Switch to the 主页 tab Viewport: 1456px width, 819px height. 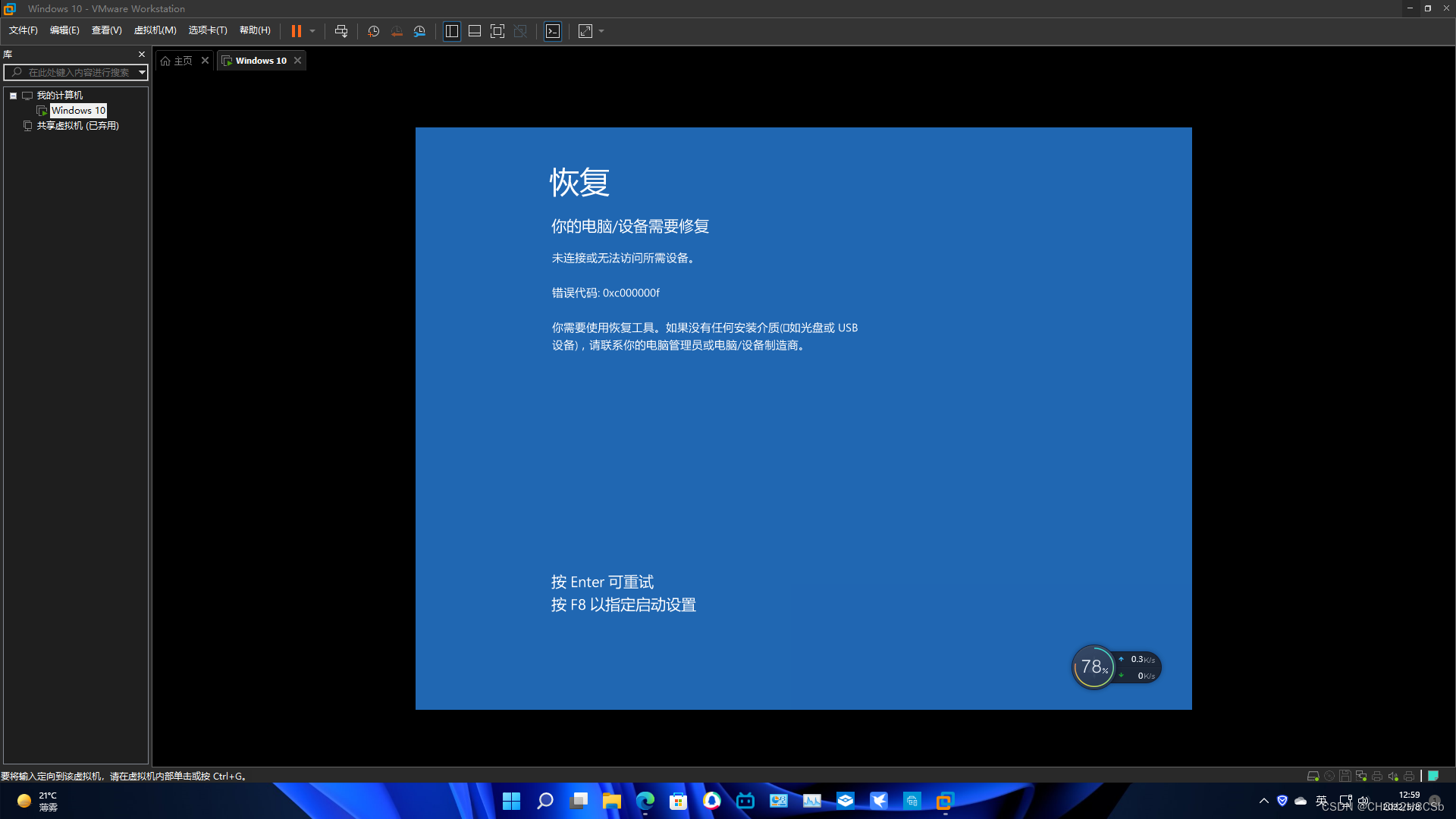tap(182, 60)
